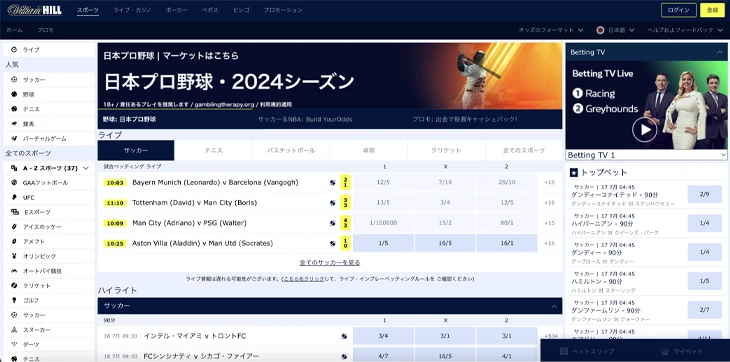Click the William Hill logo
Screen dimensions: 730x362
(35, 10)
